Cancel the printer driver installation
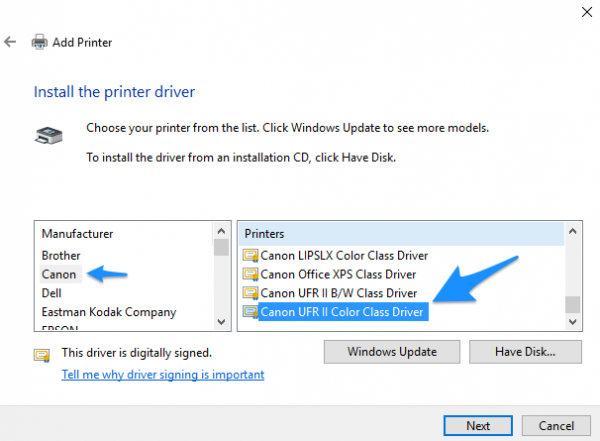Image resolution: width=600 pixels, height=441 pixels. click(x=556, y=426)
